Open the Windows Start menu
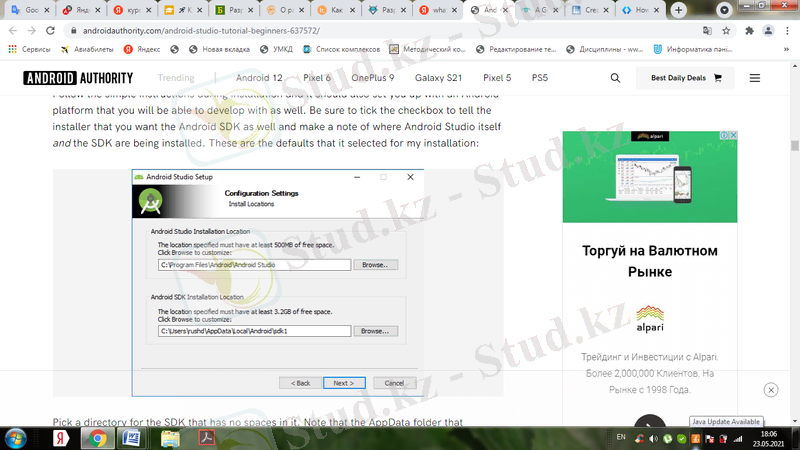This screenshot has width=800, height=450. [15, 439]
